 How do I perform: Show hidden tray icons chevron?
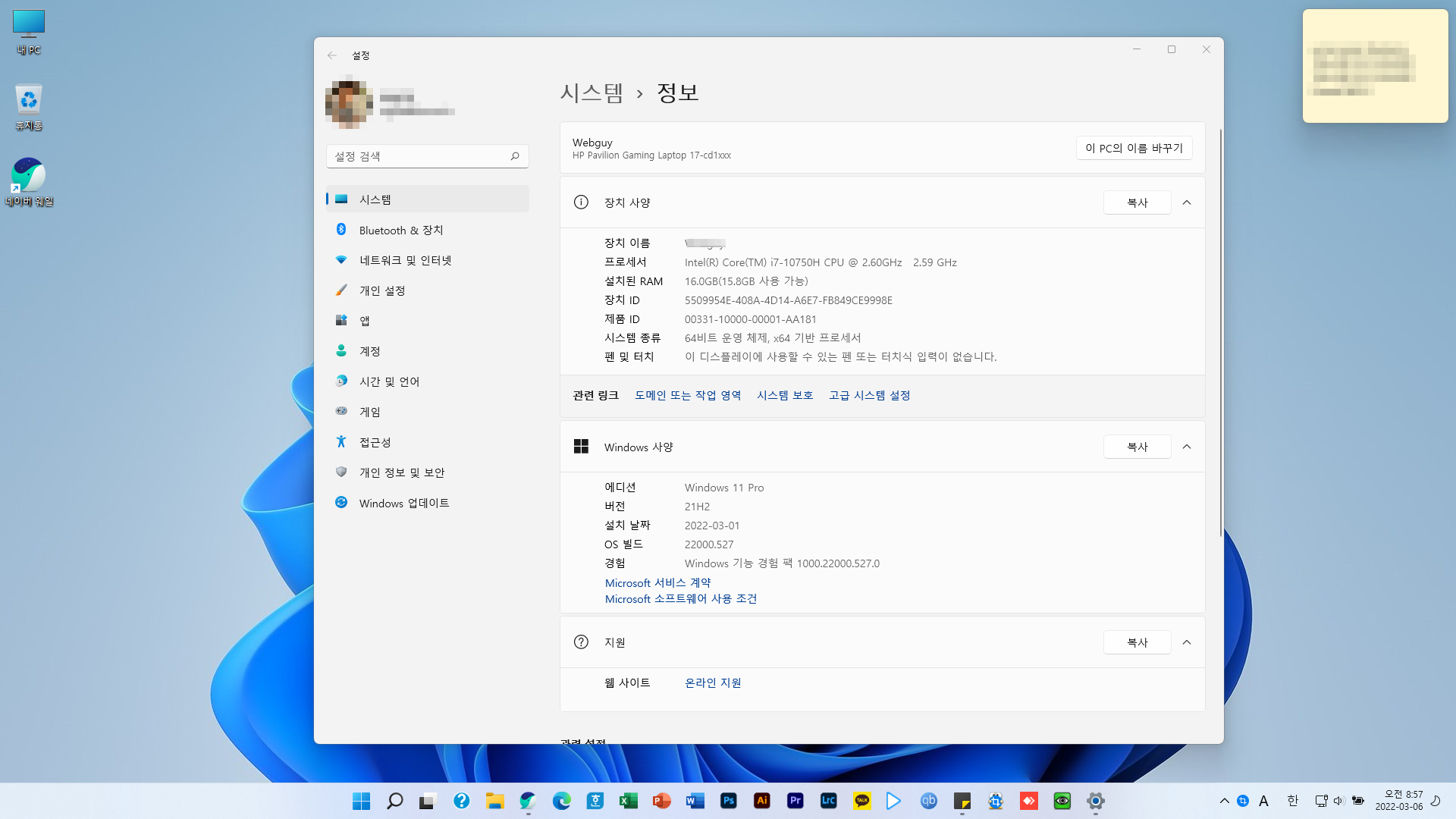(x=1224, y=801)
